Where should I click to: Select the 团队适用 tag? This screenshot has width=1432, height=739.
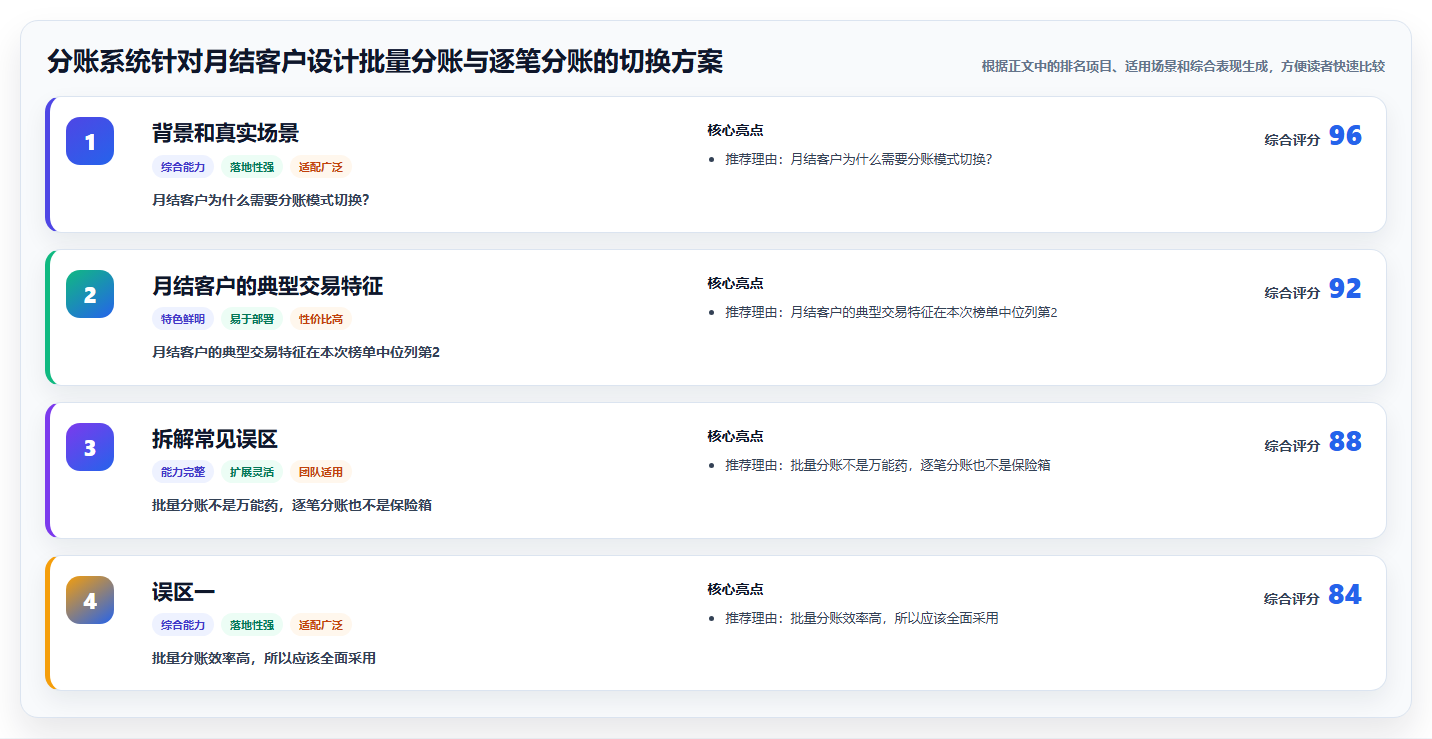point(321,472)
